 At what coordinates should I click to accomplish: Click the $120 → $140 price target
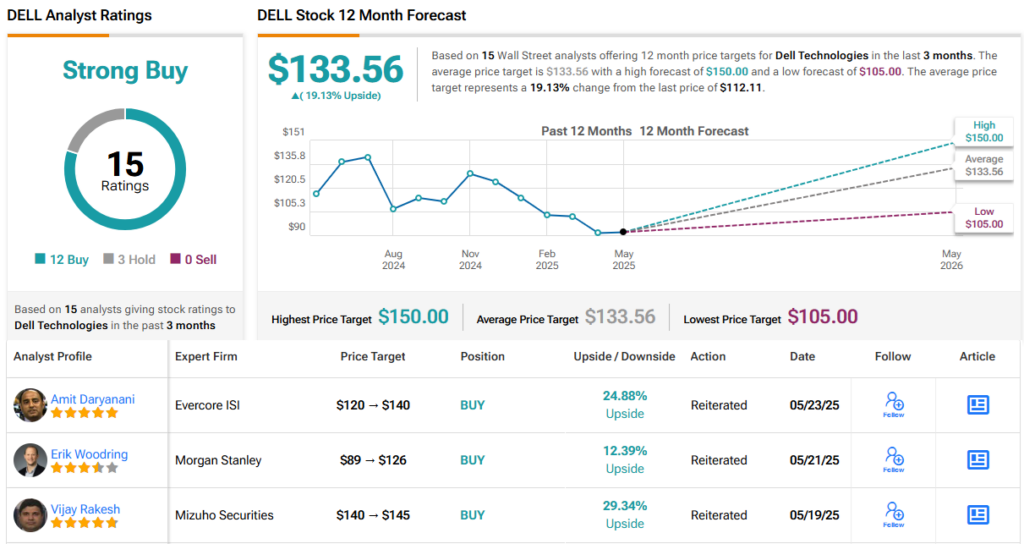click(373, 405)
